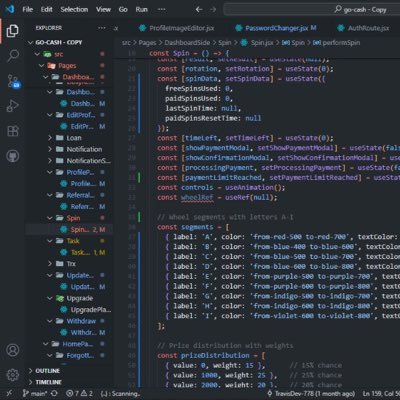This screenshot has height=400, width=400.
Task: Open the Extensions view
Action: [x=13, y=131]
